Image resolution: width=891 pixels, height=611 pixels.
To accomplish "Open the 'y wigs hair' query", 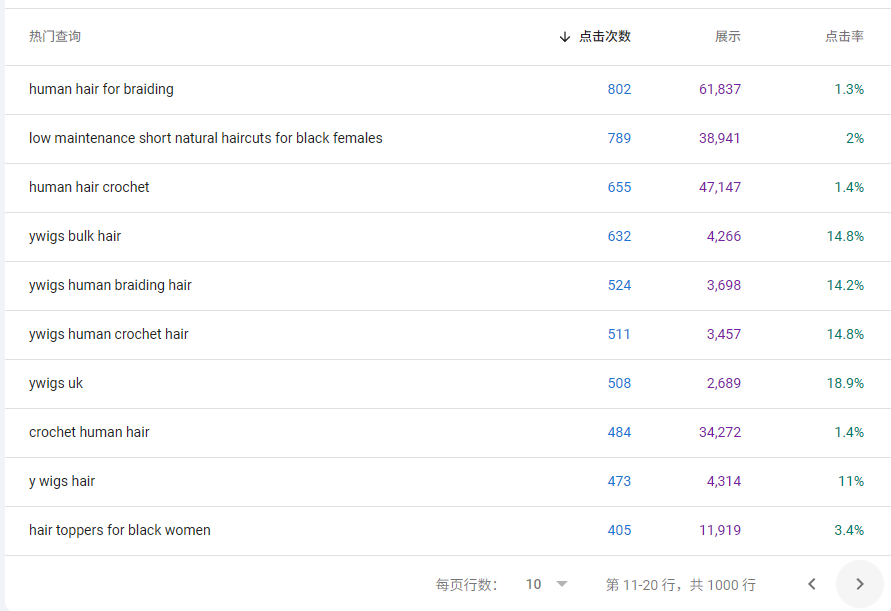I will (62, 481).
